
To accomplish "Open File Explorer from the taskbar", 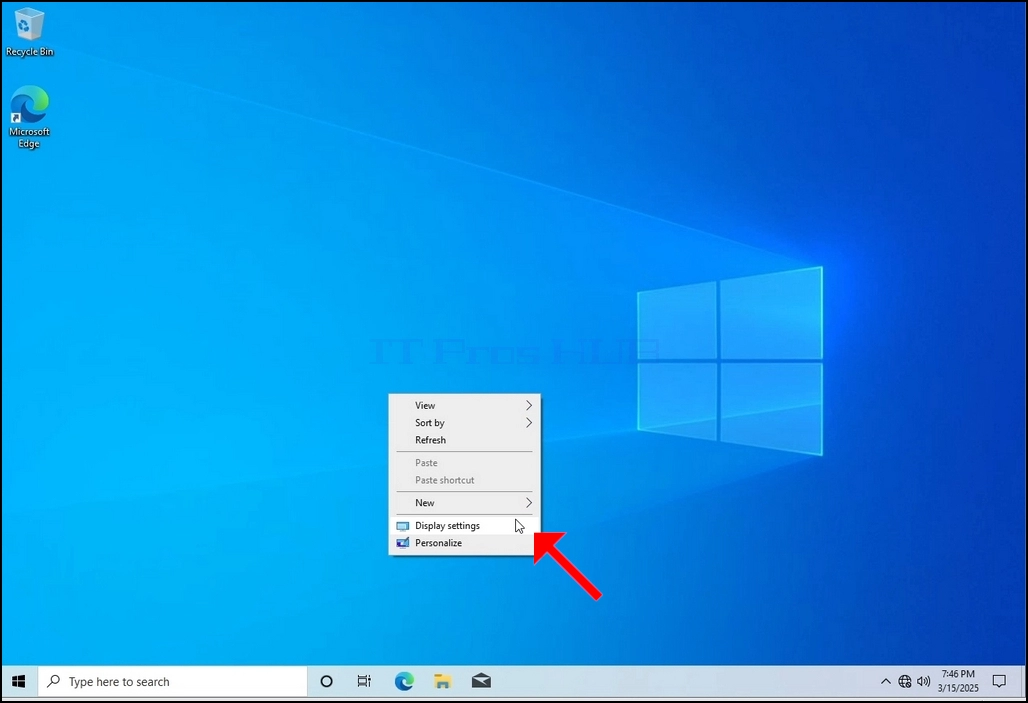I will tap(443, 681).
